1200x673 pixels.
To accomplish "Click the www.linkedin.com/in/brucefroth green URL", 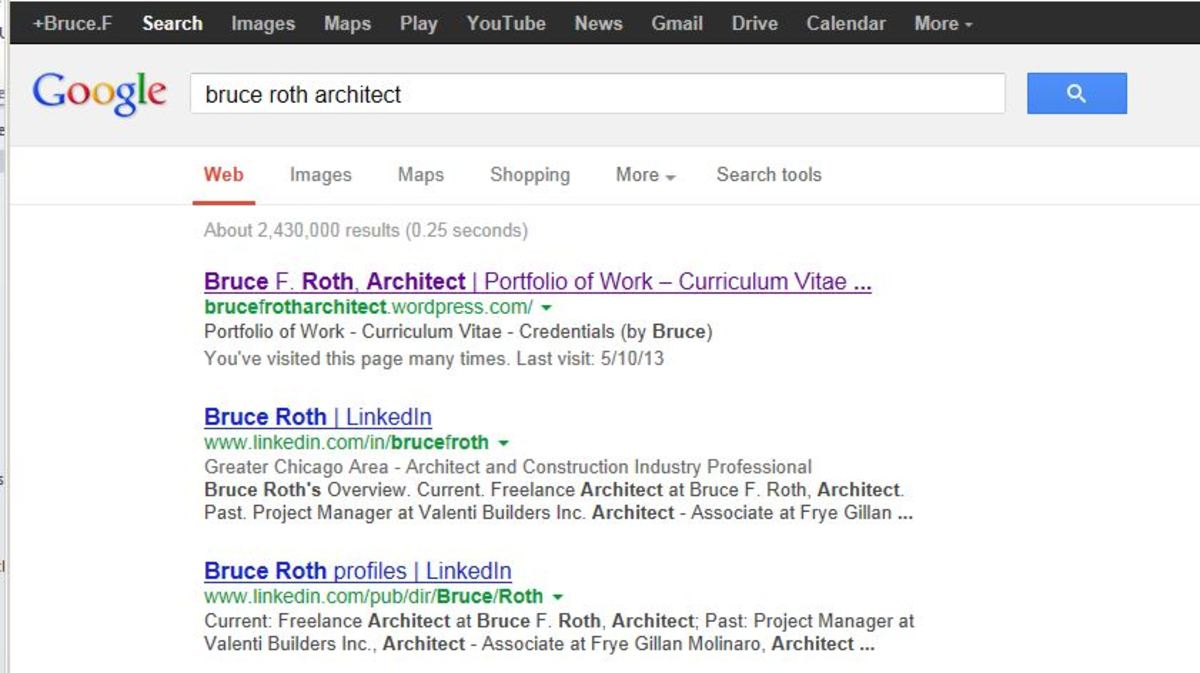I will [x=347, y=442].
